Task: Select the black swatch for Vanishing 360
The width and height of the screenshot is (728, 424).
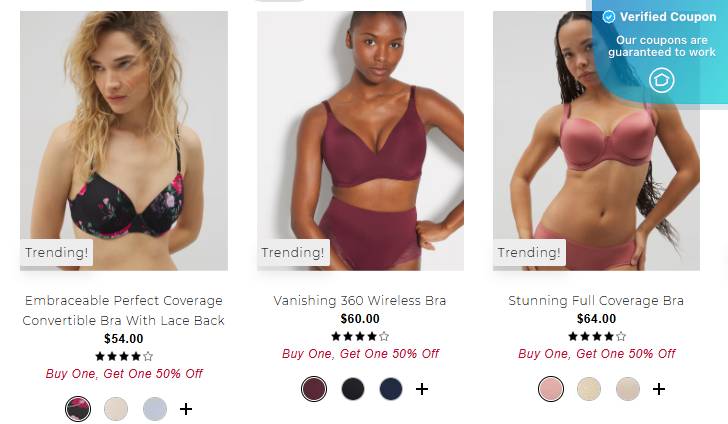Action: 353,389
